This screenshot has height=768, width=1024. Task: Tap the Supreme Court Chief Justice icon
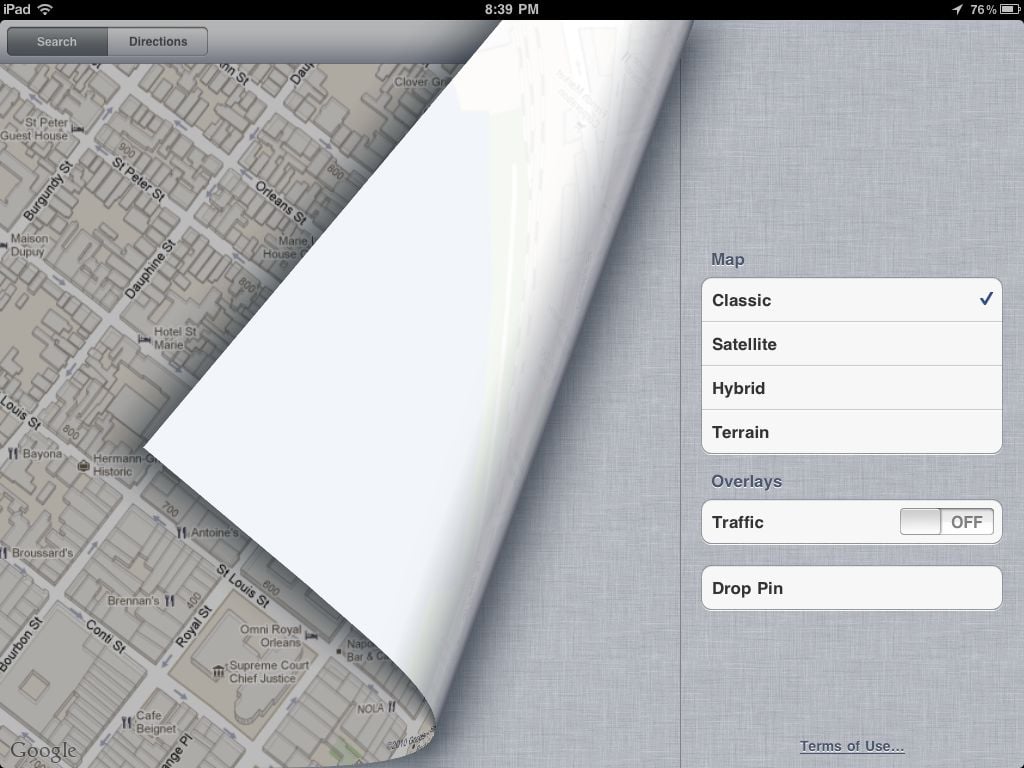219,671
